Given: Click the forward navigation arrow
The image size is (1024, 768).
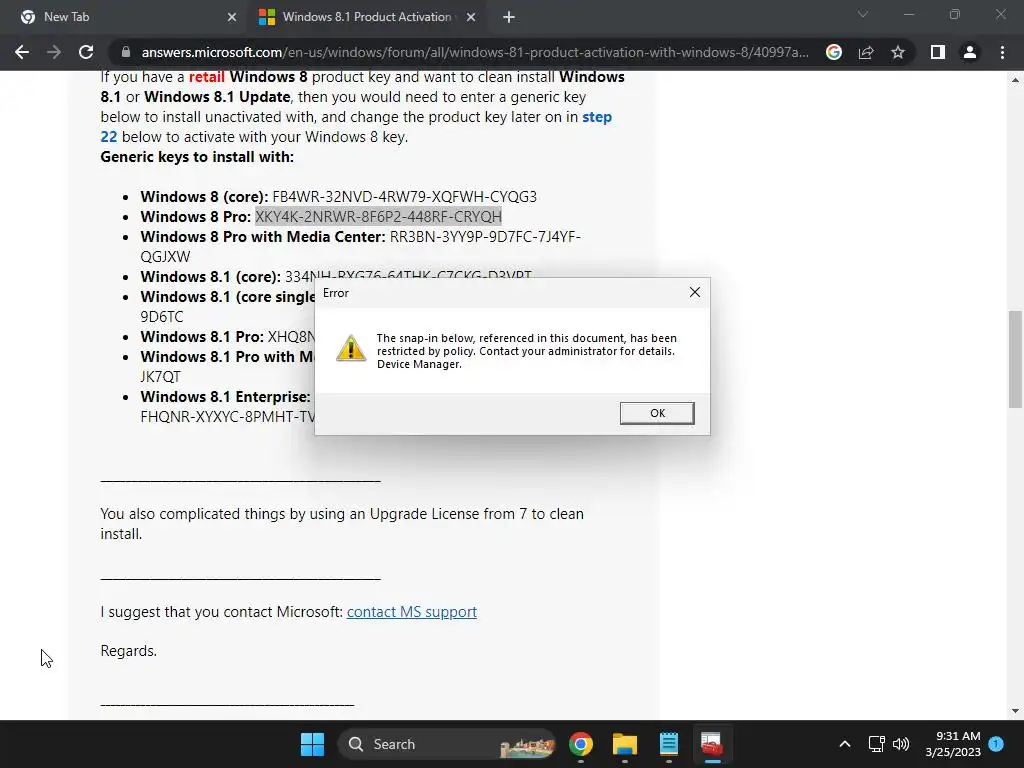Looking at the screenshot, I should click(x=54, y=52).
